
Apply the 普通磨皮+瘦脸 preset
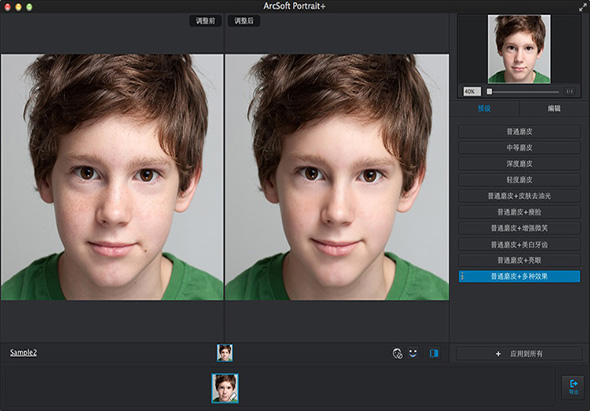[519, 212]
